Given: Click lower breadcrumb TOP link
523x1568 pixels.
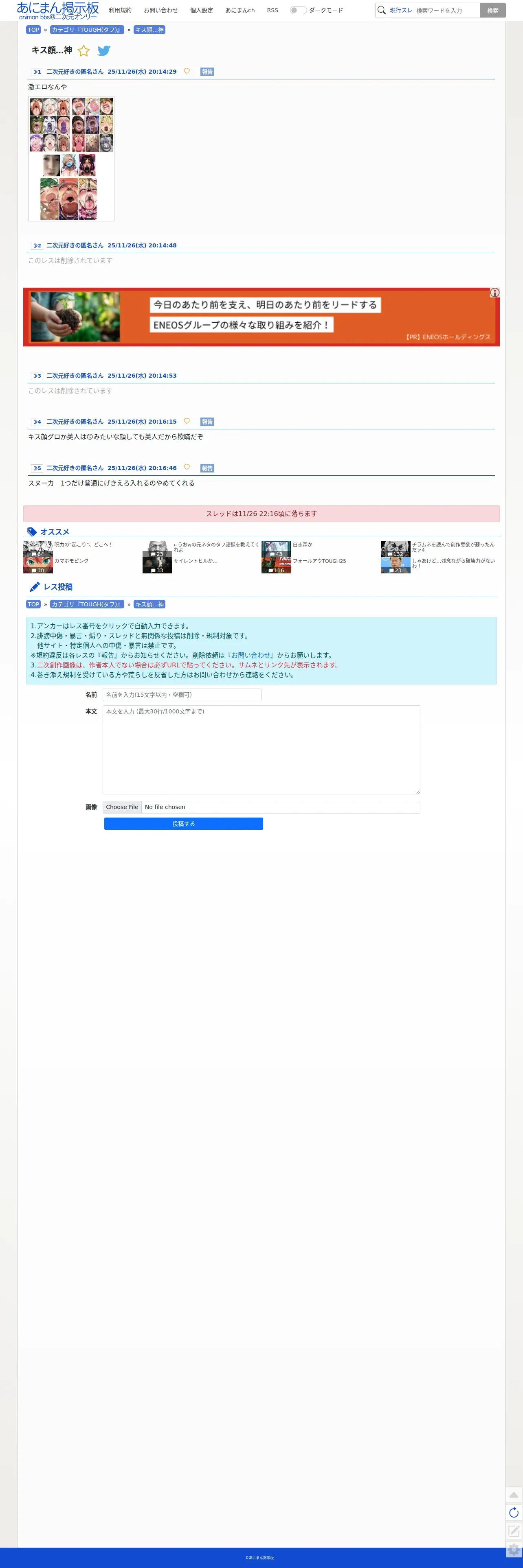Looking at the screenshot, I should [x=33, y=604].
